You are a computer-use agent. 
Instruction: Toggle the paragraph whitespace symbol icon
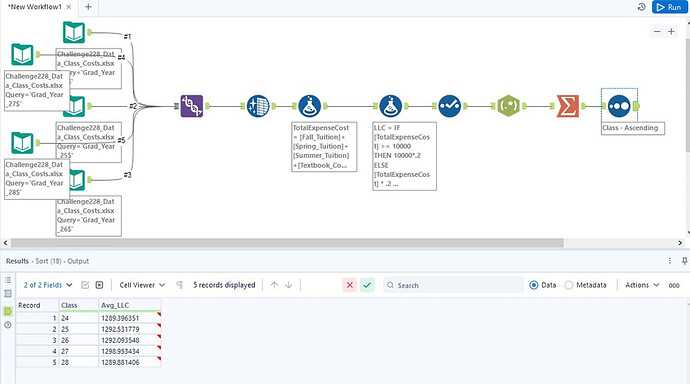[x=180, y=285]
